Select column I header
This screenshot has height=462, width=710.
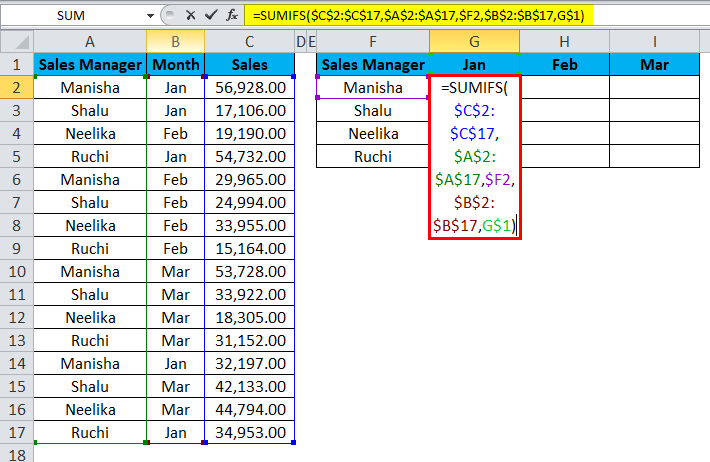pyautogui.click(x=654, y=42)
